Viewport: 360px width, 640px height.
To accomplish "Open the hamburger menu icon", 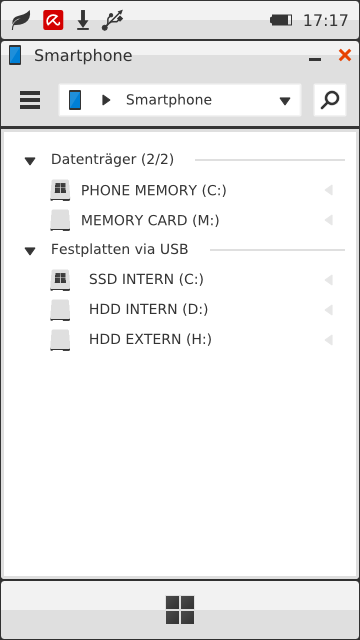I will coord(30,100).
